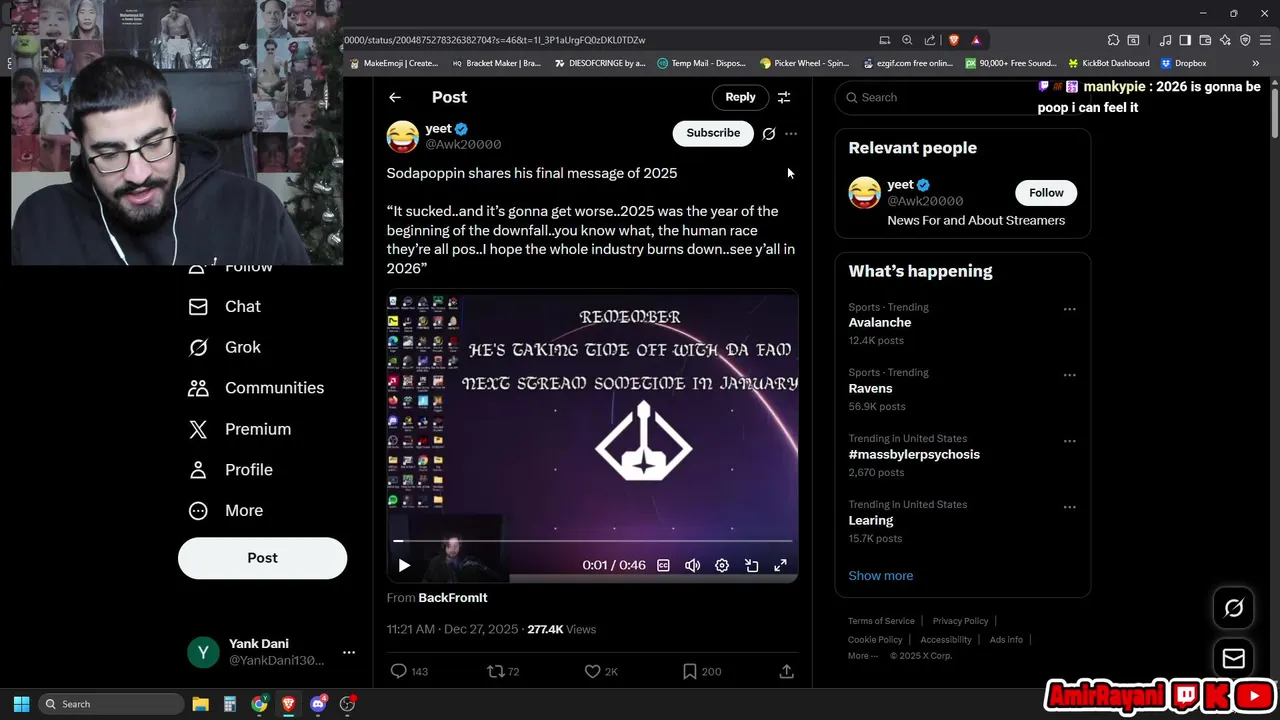1280x720 pixels.
Task: Open Privacy Policy link
Action: [960, 621]
